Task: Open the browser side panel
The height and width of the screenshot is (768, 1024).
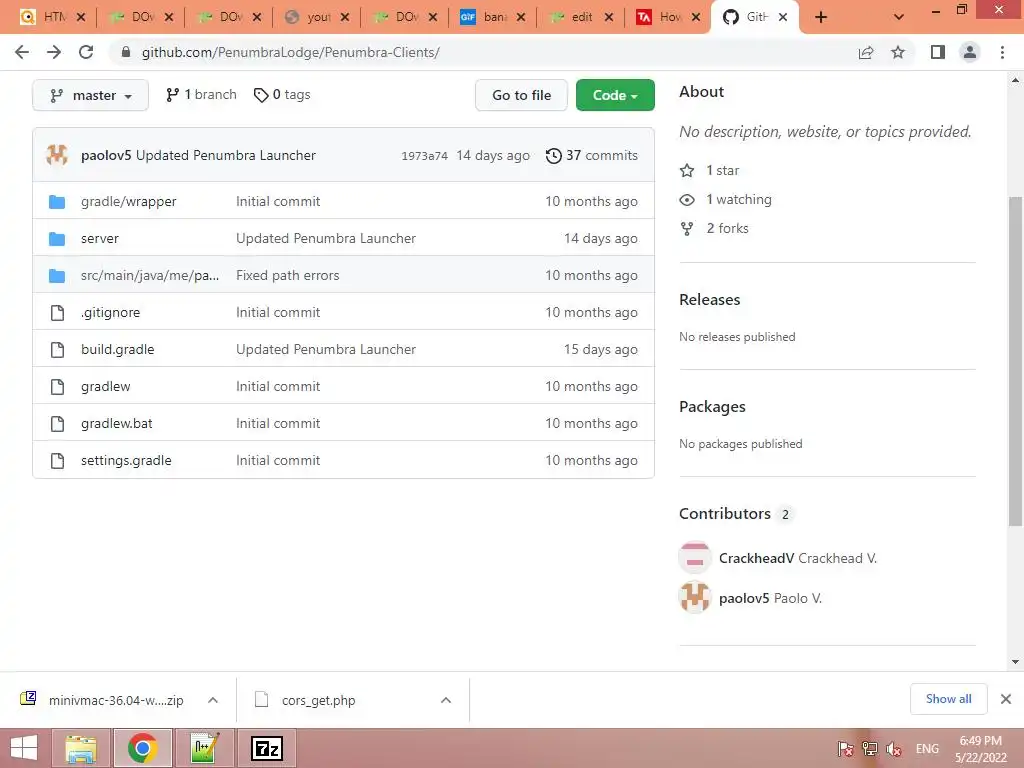Action: (x=938, y=52)
